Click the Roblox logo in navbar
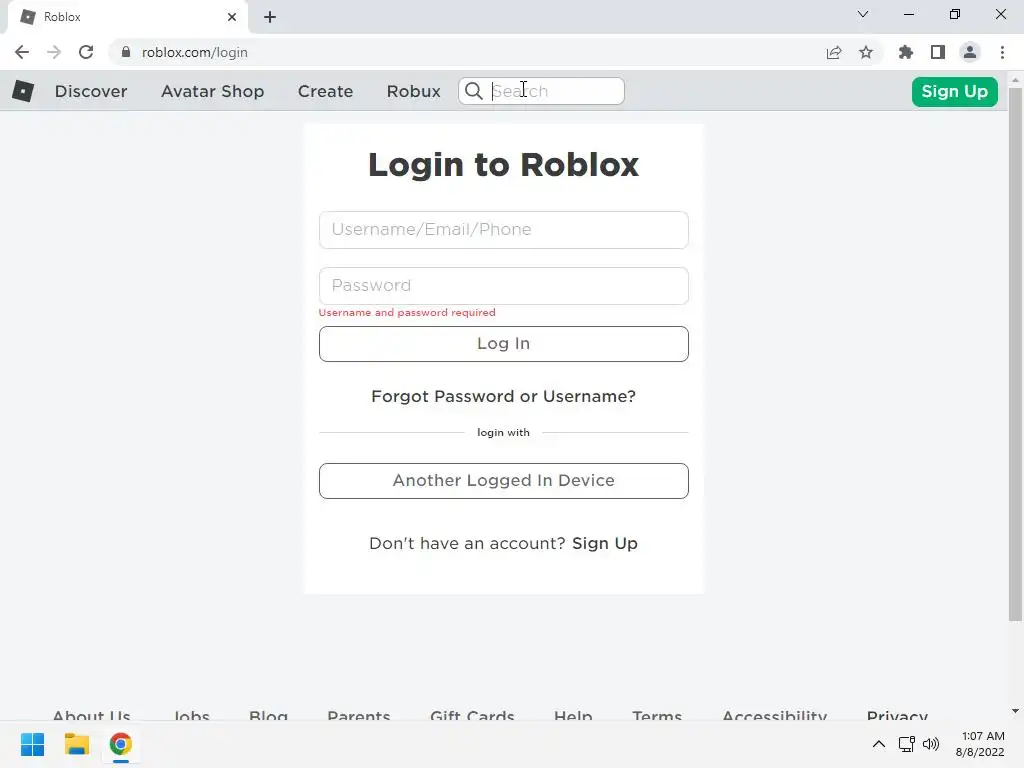 click(23, 91)
